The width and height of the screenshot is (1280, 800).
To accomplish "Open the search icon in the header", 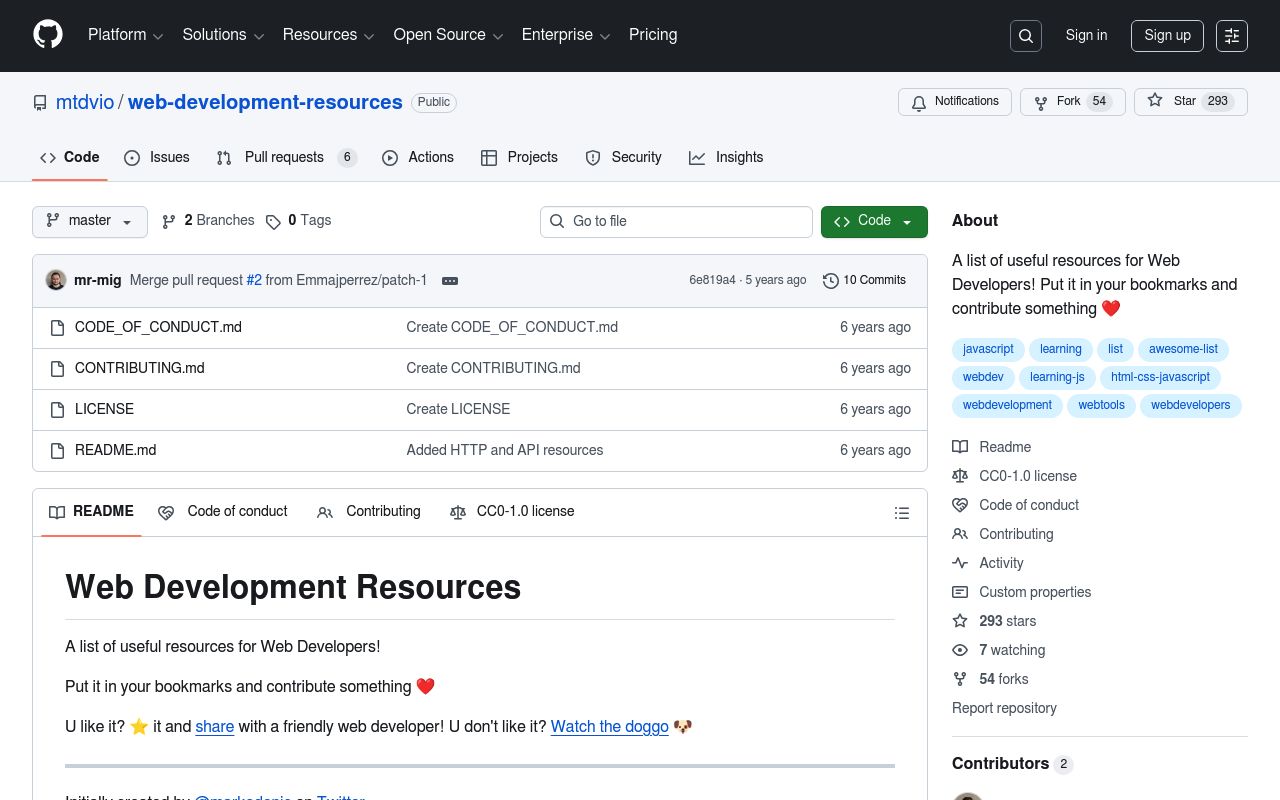I will (x=1026, y=36).
